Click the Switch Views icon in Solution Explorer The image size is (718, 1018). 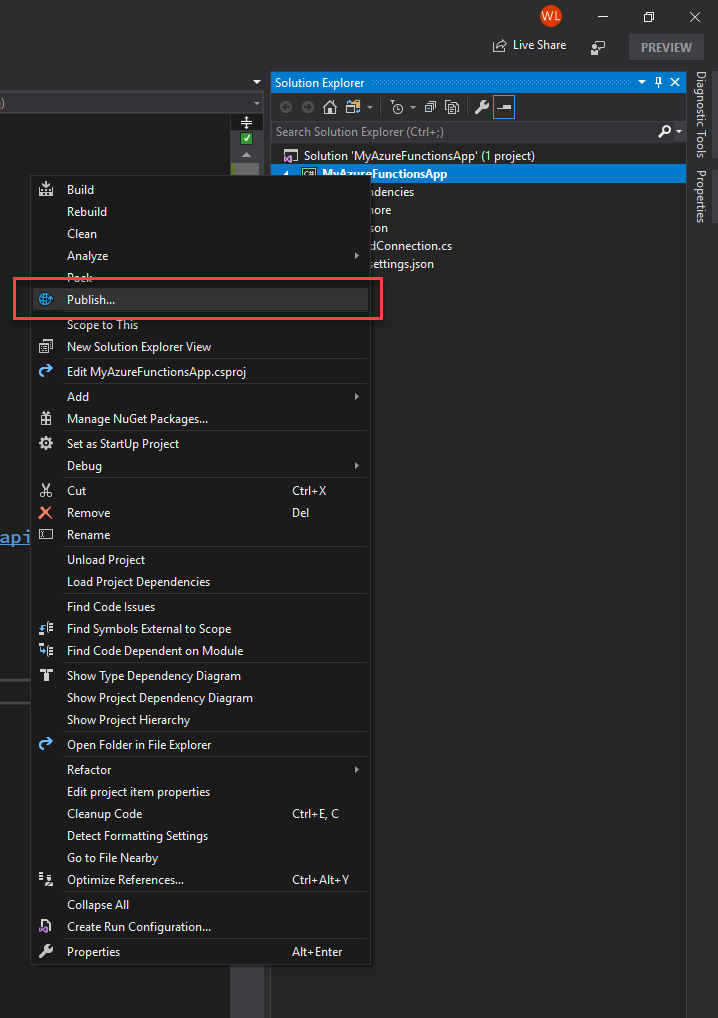coord(353,107)
